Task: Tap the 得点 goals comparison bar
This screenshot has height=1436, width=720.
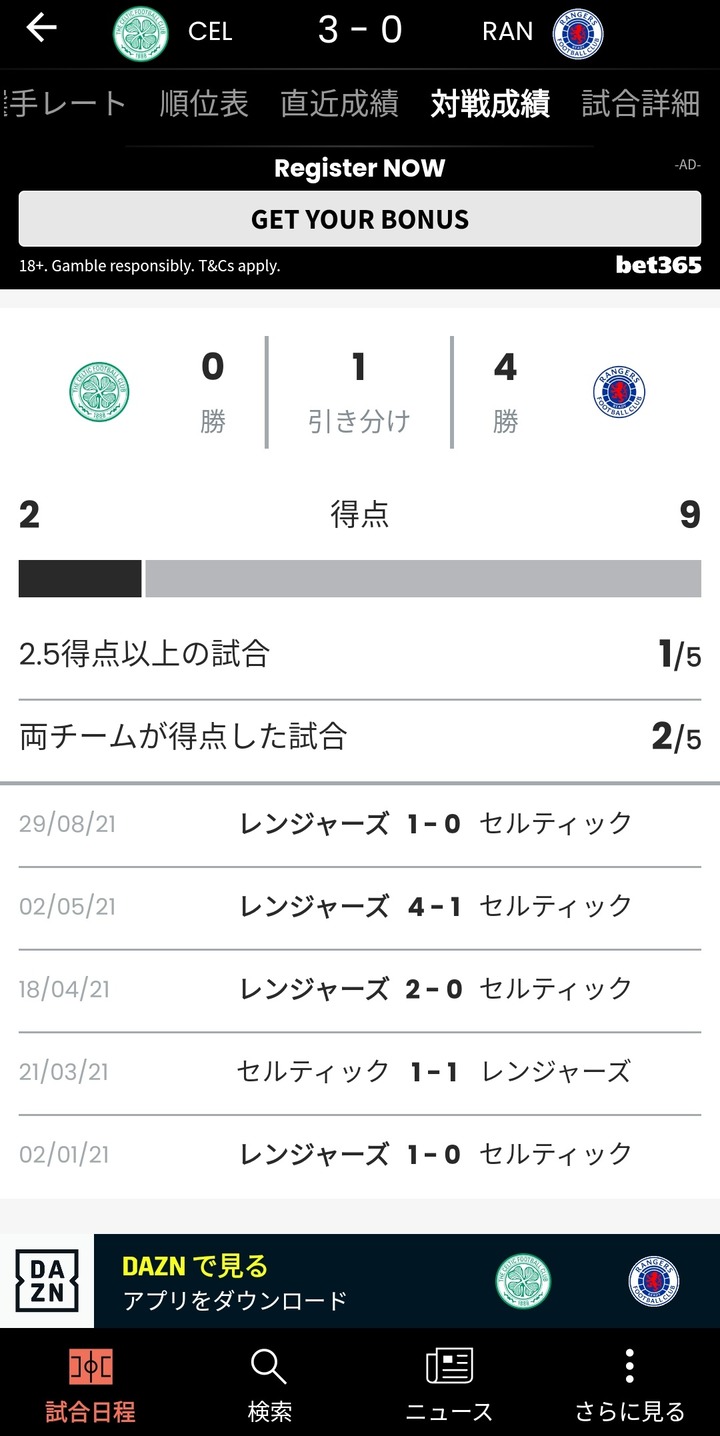Action: [x=360, y=579]
